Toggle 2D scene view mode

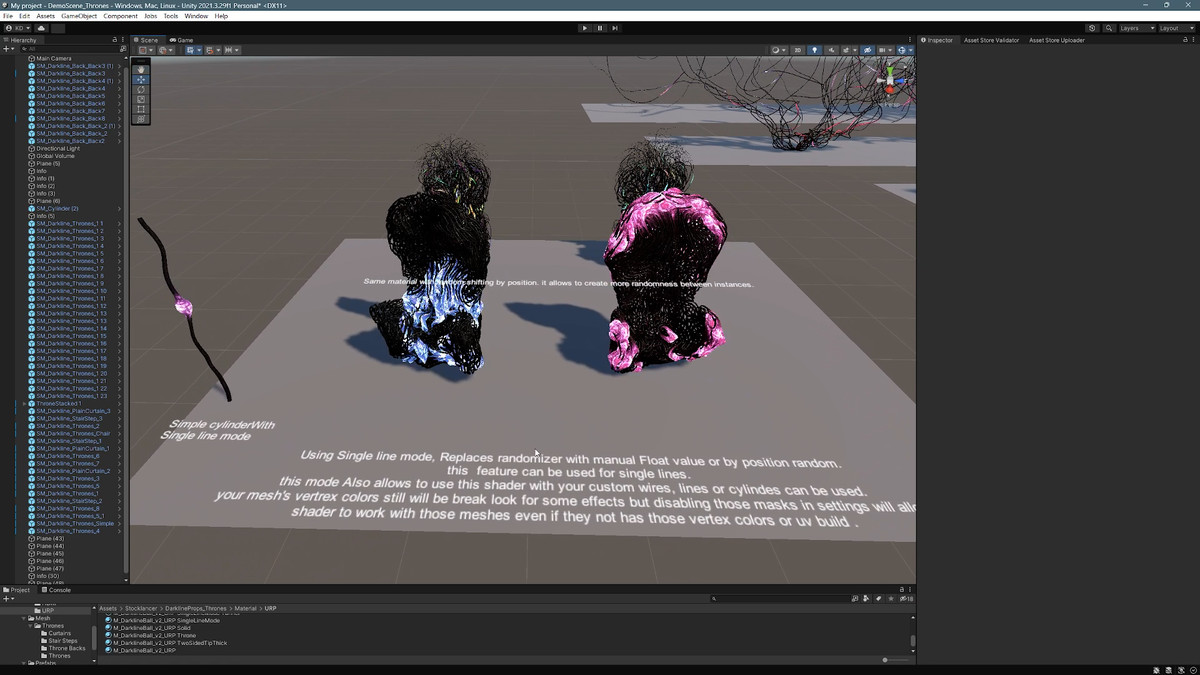coord(797,50)
